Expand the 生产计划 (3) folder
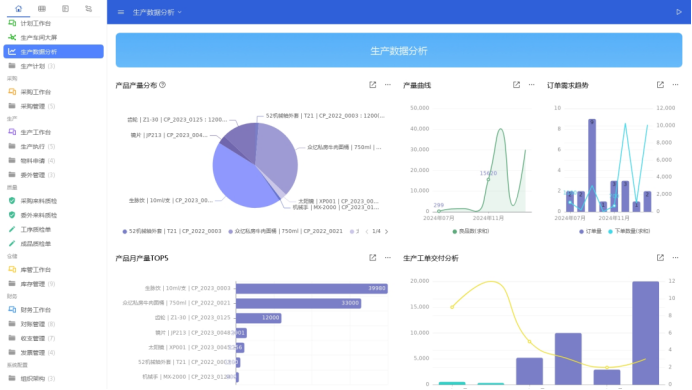692x390 pixels. (x=53, y=66)
